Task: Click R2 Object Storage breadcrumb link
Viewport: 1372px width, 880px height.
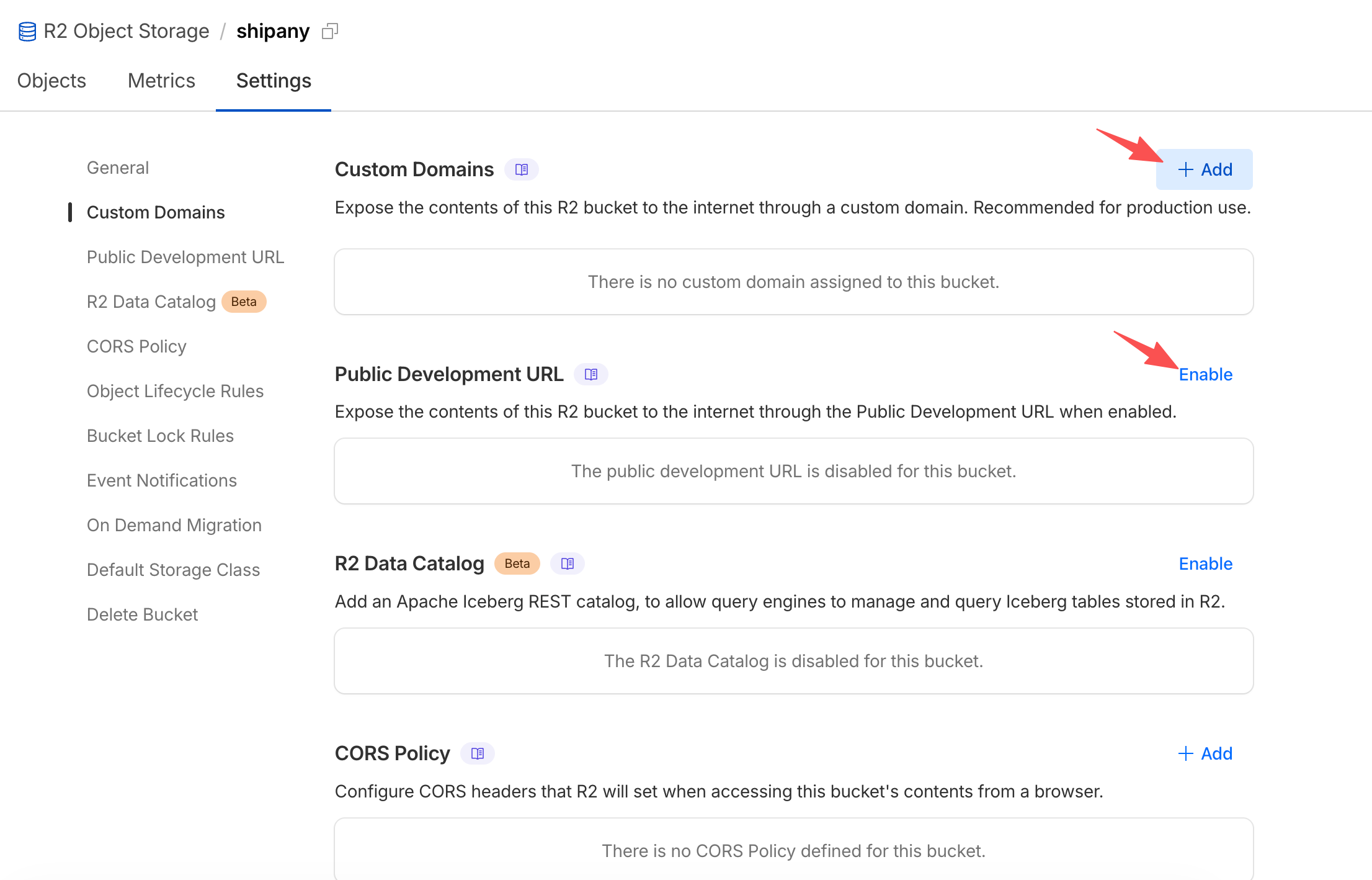Action: (x=127, y=31)
